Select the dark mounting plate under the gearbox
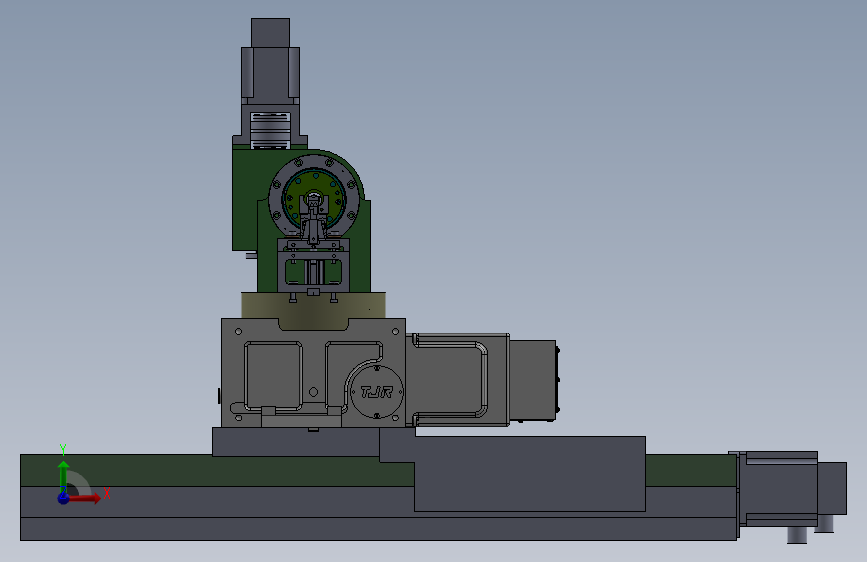The width and height of the screenshot is (867, 562). (296, 441)
